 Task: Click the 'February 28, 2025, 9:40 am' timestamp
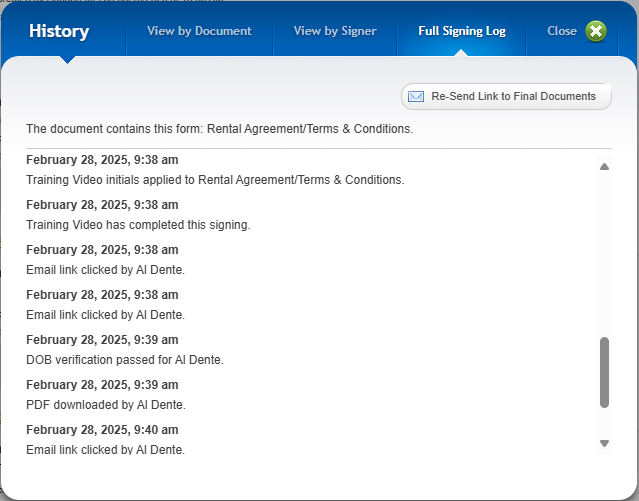(x=102, y=430)
